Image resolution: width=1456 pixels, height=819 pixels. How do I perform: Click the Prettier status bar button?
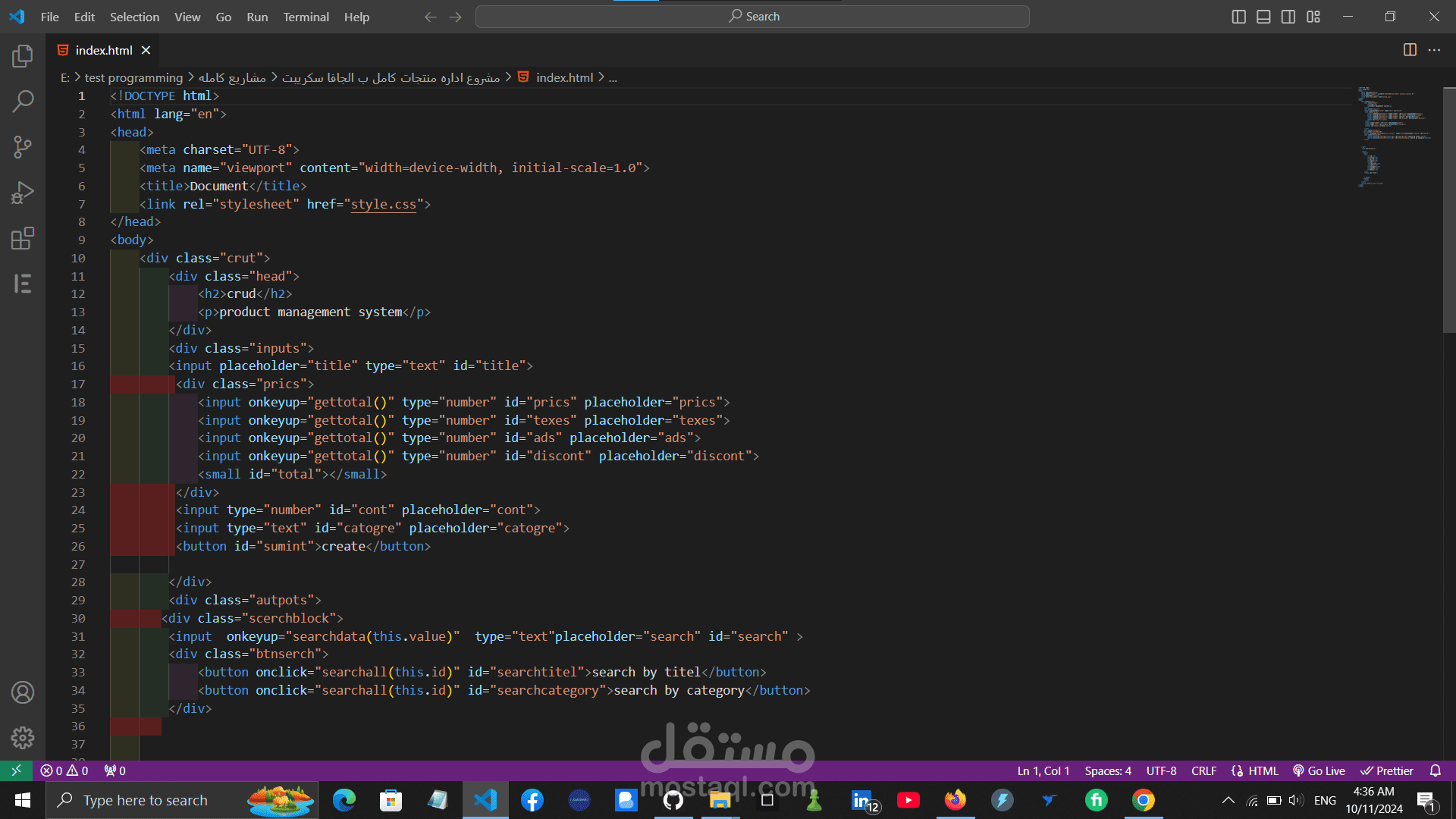point(1387,770)
